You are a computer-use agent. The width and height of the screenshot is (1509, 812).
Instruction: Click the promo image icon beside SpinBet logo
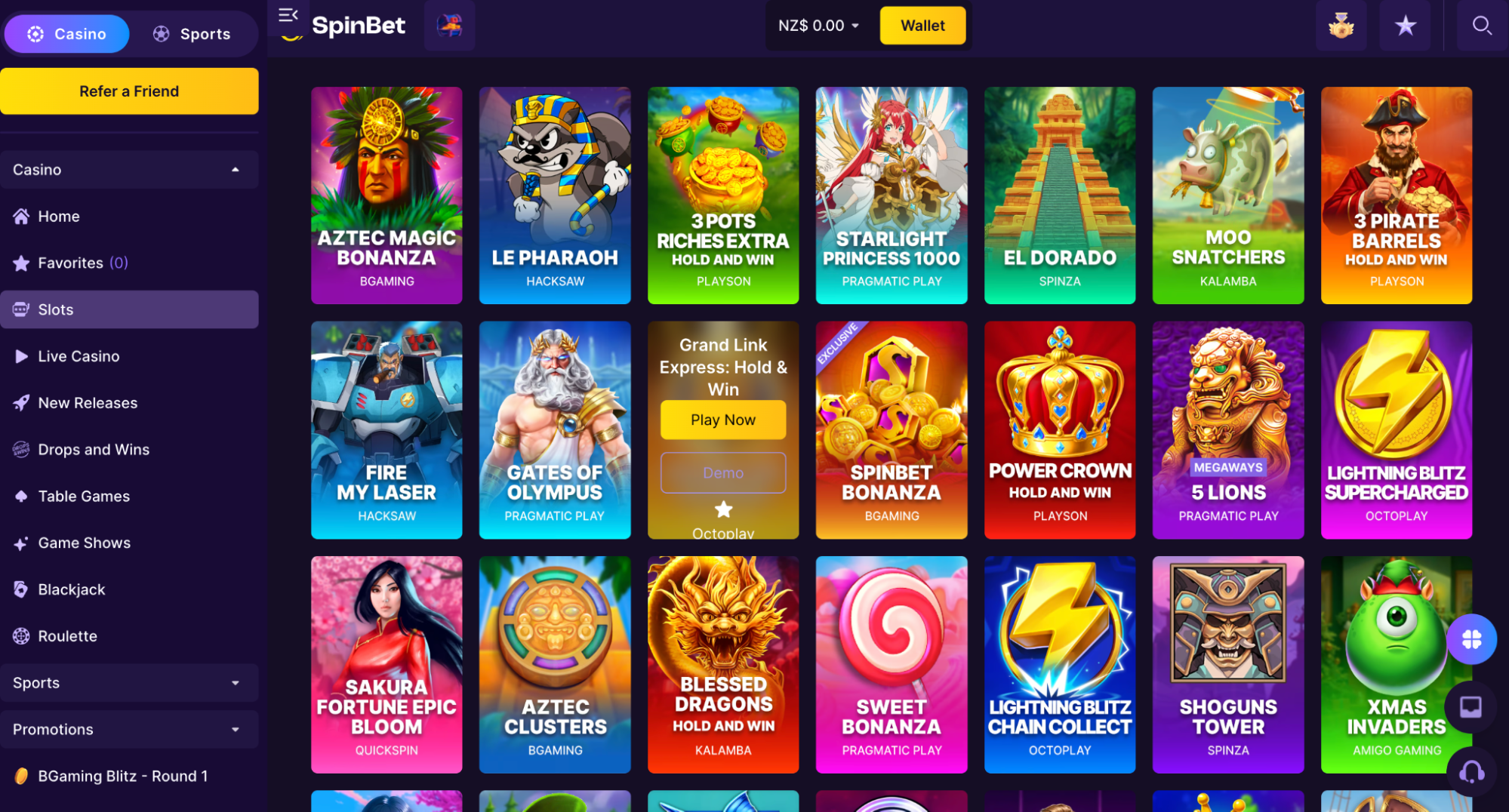pos(449,26)
